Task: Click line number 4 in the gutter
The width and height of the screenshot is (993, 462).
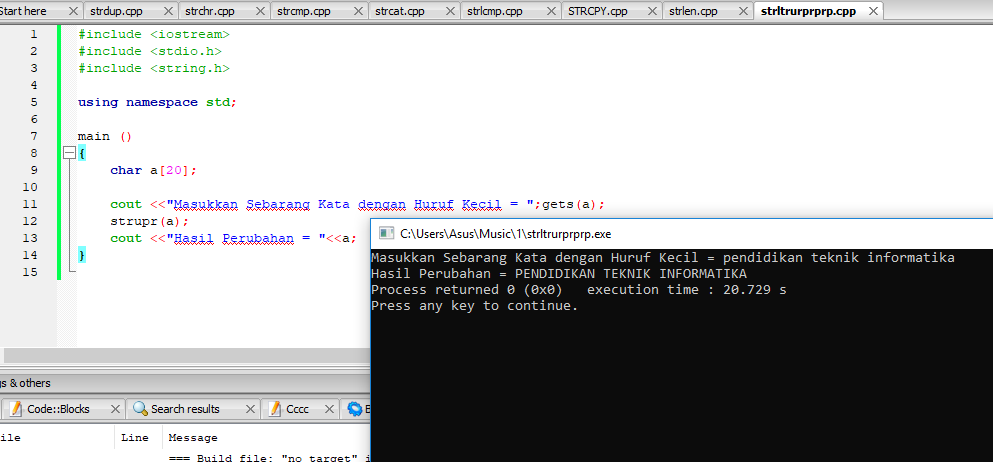Action: coord(33,85)
